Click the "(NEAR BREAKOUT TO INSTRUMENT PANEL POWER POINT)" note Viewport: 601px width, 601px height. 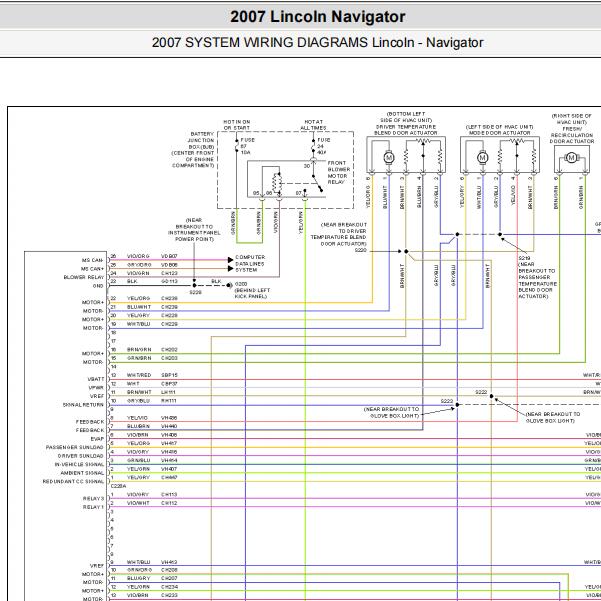pyautogui.click(x=194, y=230)
